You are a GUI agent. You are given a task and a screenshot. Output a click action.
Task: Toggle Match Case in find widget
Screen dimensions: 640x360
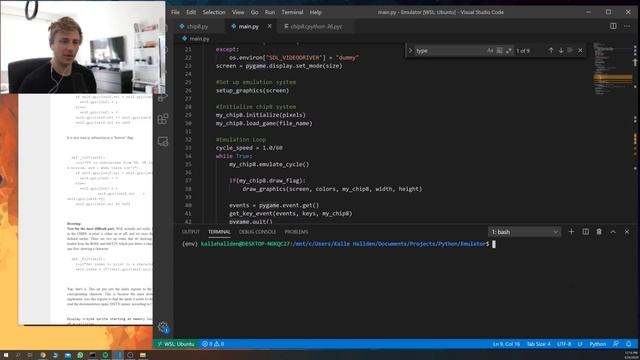pos(490,50)
